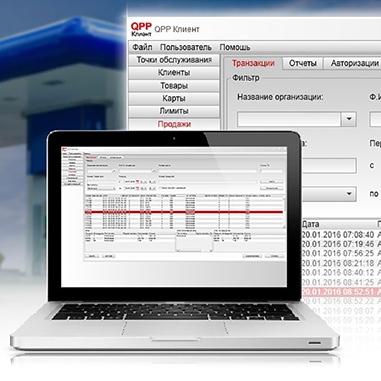
Task: Open the Продажи section
Action: (174, 124)
